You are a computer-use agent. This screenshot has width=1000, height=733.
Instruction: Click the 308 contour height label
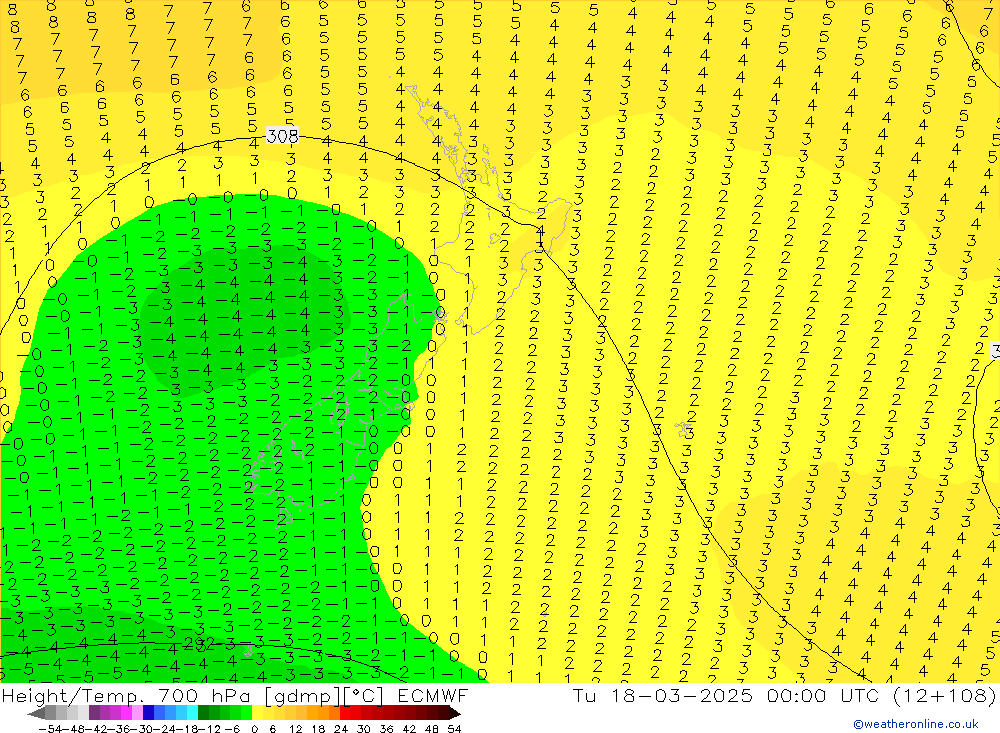click(x=282, y=136)
